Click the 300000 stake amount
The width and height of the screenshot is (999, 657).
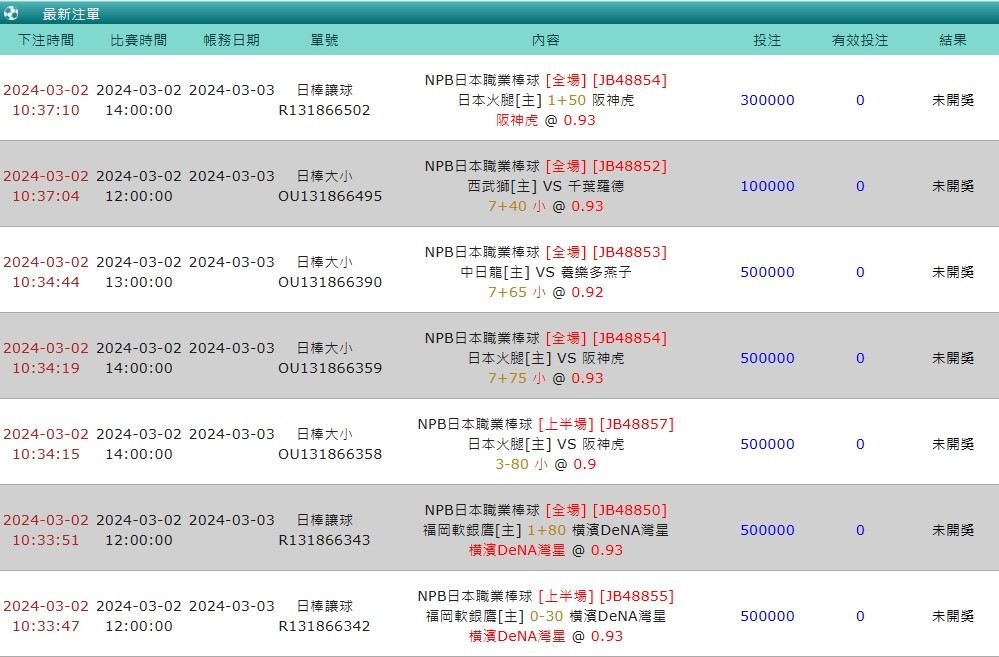(x=767, y=100)
